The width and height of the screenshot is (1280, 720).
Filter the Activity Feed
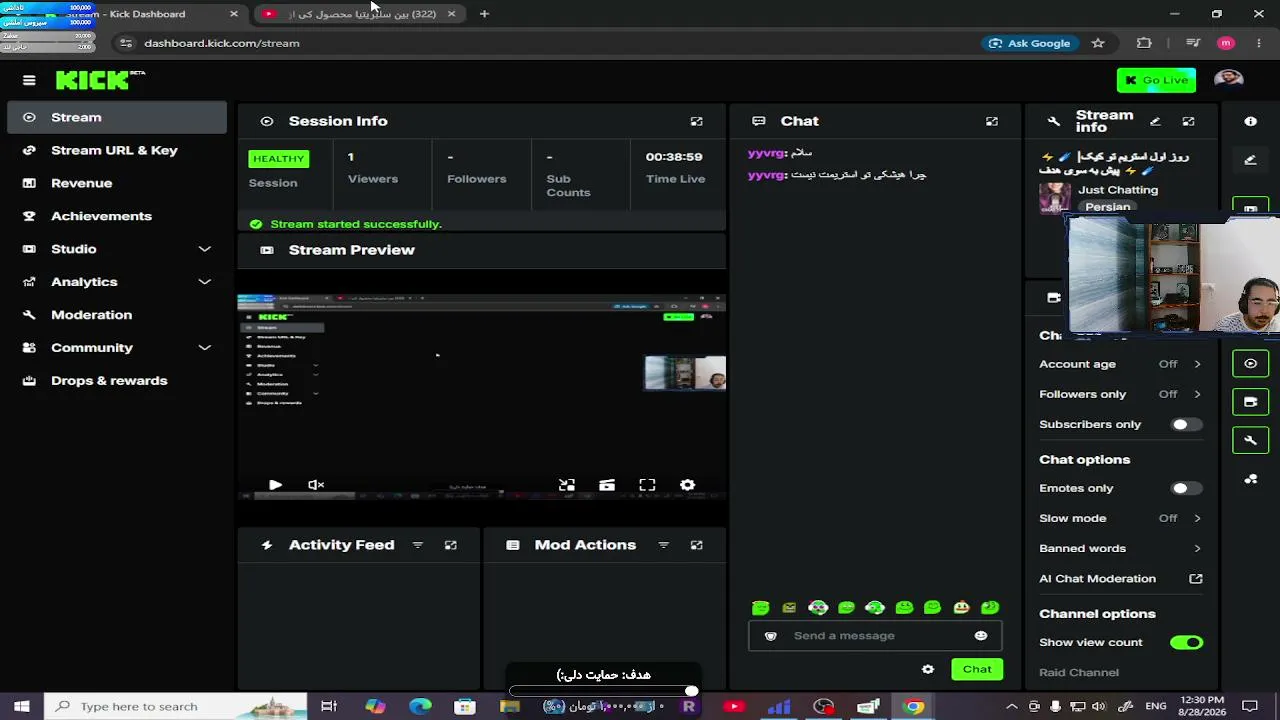[x=418, y=545]
